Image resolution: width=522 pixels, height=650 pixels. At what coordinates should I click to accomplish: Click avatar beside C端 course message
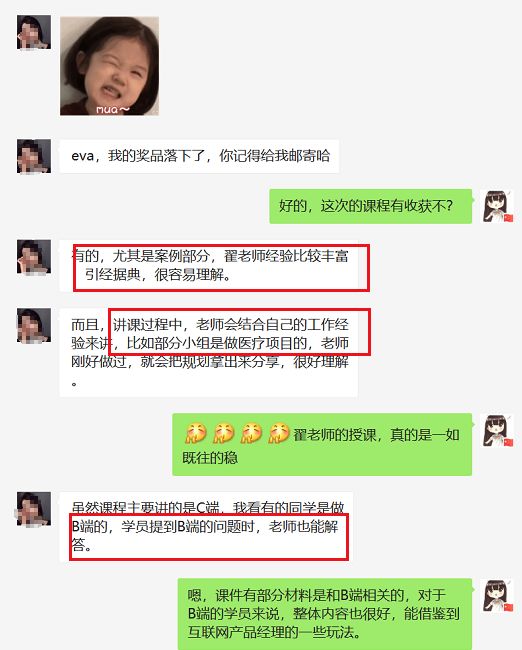pyautogui.click(x=34, y=509)
